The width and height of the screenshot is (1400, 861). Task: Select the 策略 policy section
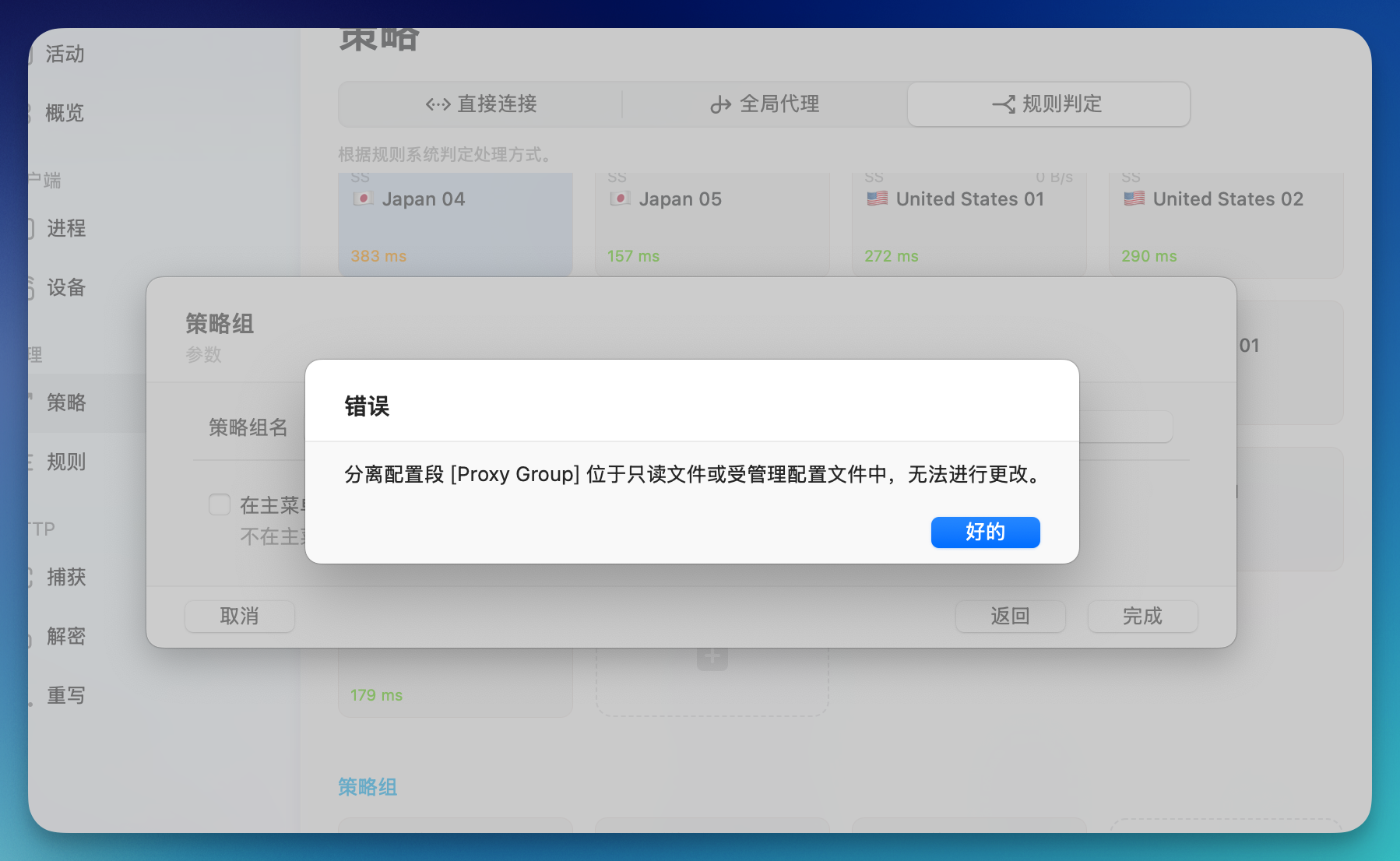tap(65, 402)
